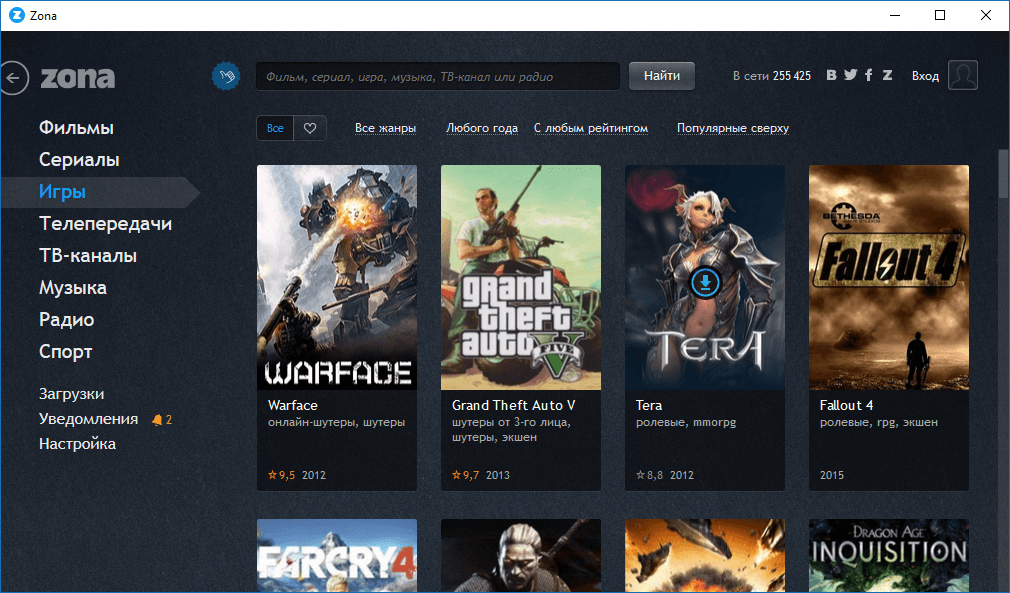Go to Телепередачи section
Image resolution: width=1010 pixels, height=593 pixels.
coord(106,223)
